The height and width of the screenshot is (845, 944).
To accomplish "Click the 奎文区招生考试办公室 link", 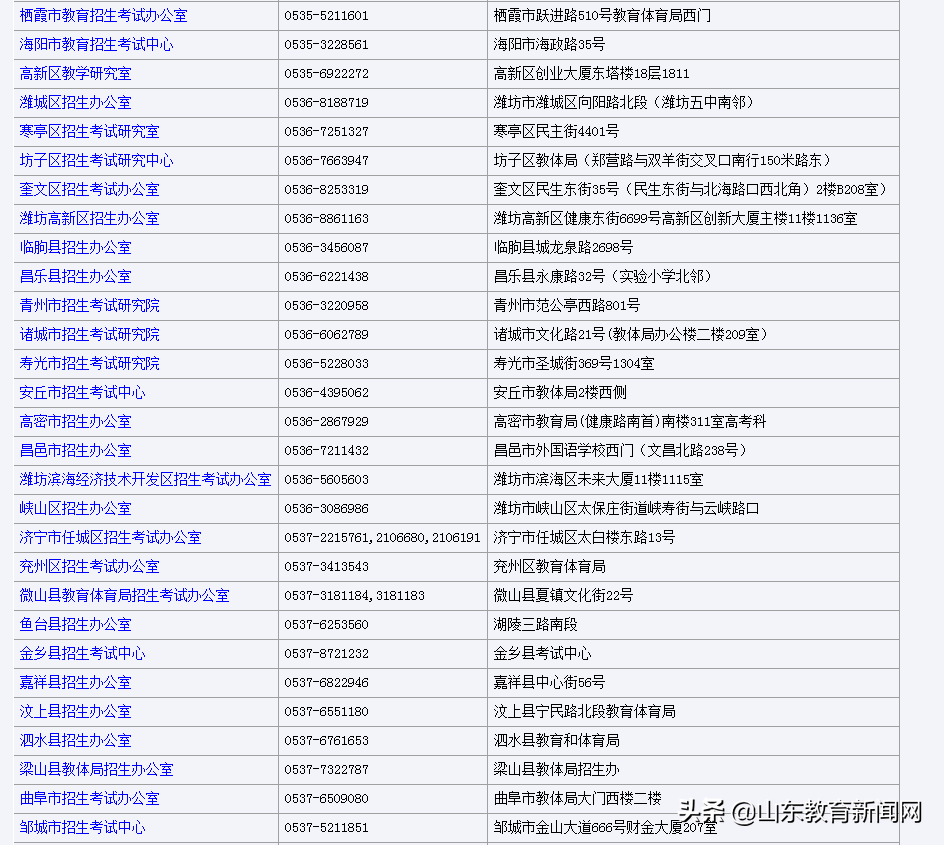I will [90, 189].
